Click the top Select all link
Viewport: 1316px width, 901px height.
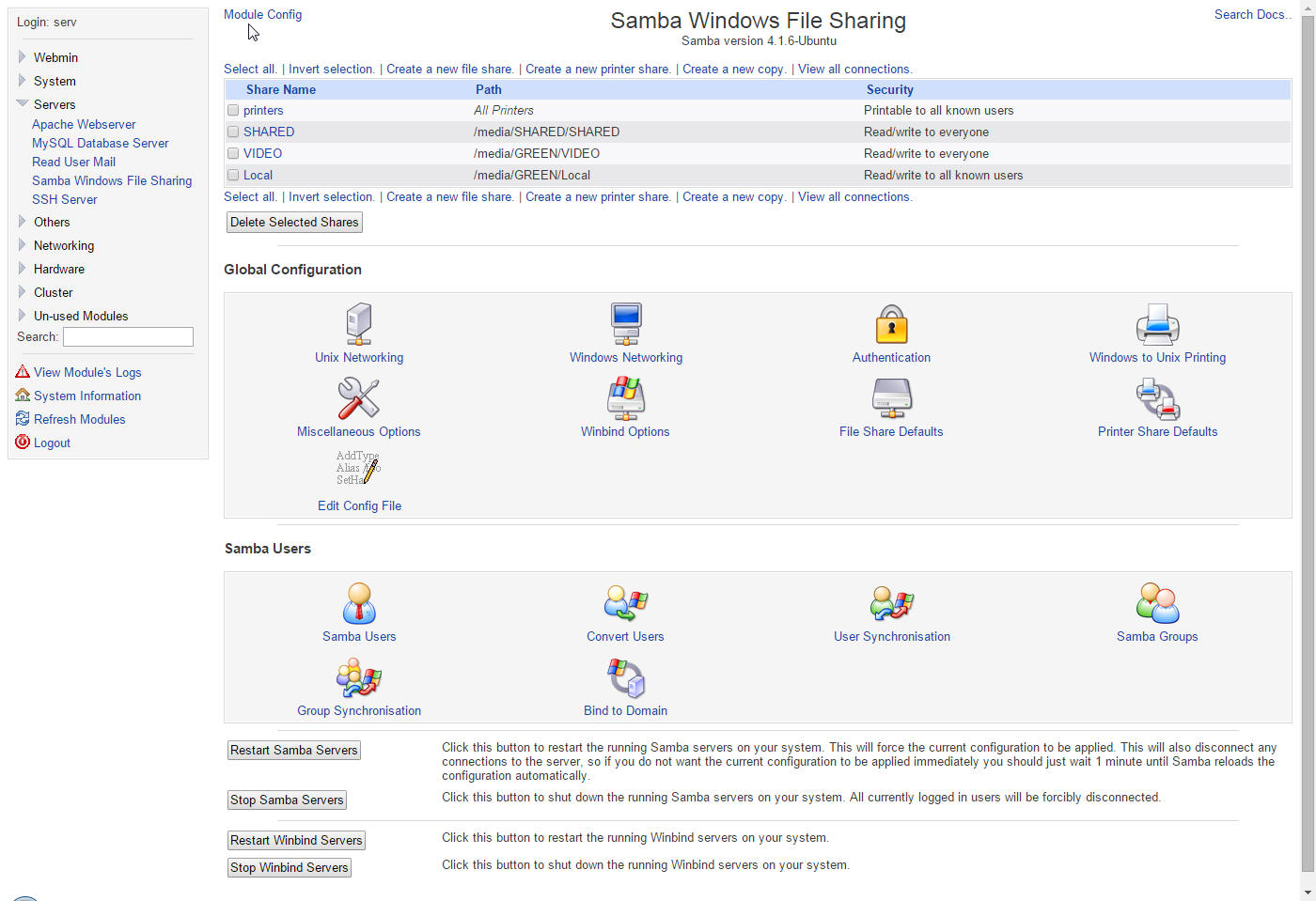pyautogui.click(x=249, y=69)
